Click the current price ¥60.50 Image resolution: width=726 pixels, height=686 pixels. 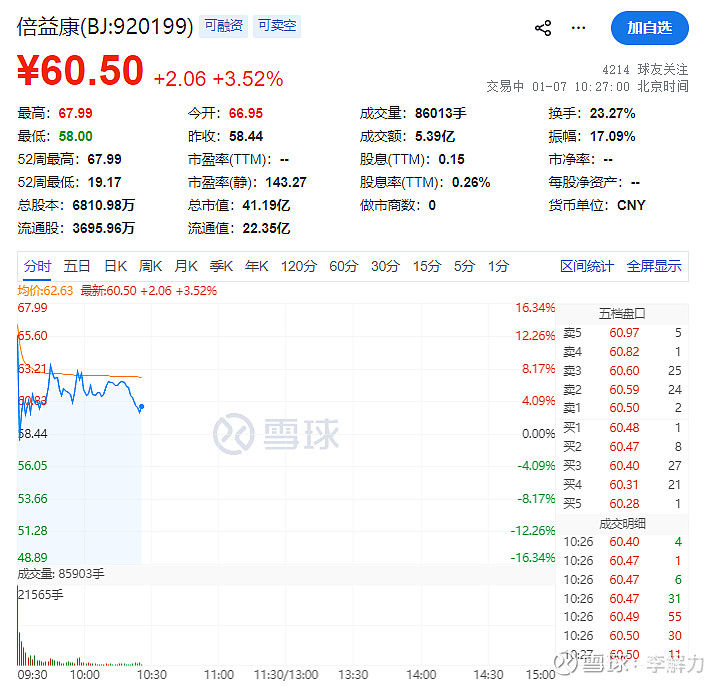click(80, 70)
